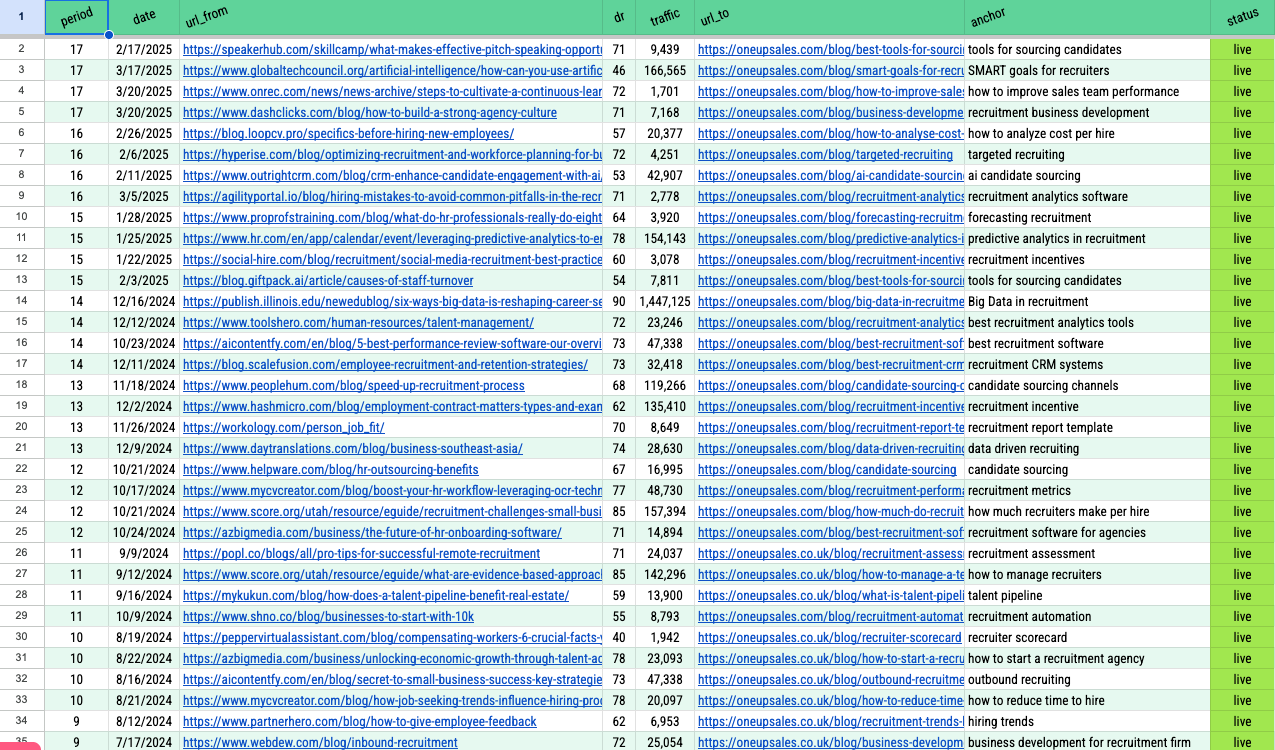Select the url_from column header
Image resolution: width=1275 pixels, height=750 pixels.
pyautogui.click(x=391, y=19)
